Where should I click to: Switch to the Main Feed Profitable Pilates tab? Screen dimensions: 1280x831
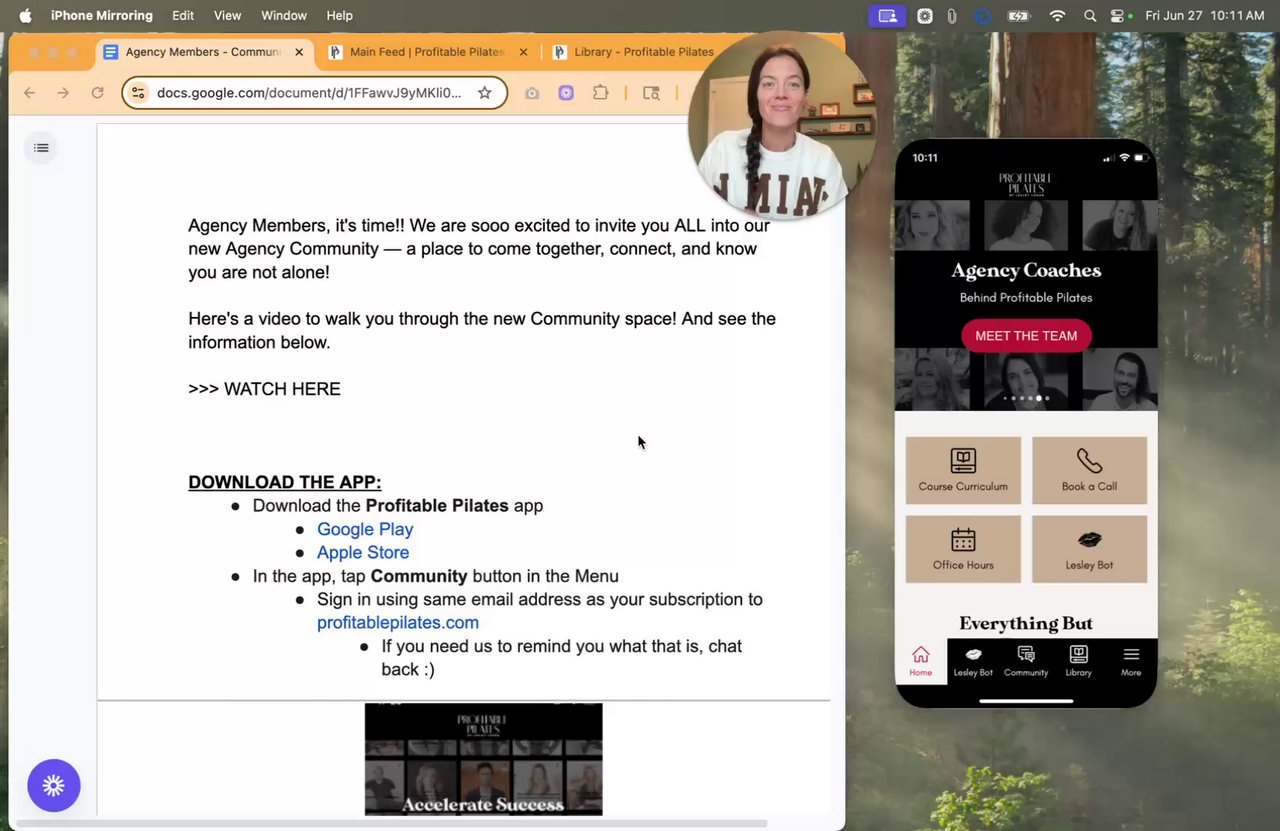(428, 52)
